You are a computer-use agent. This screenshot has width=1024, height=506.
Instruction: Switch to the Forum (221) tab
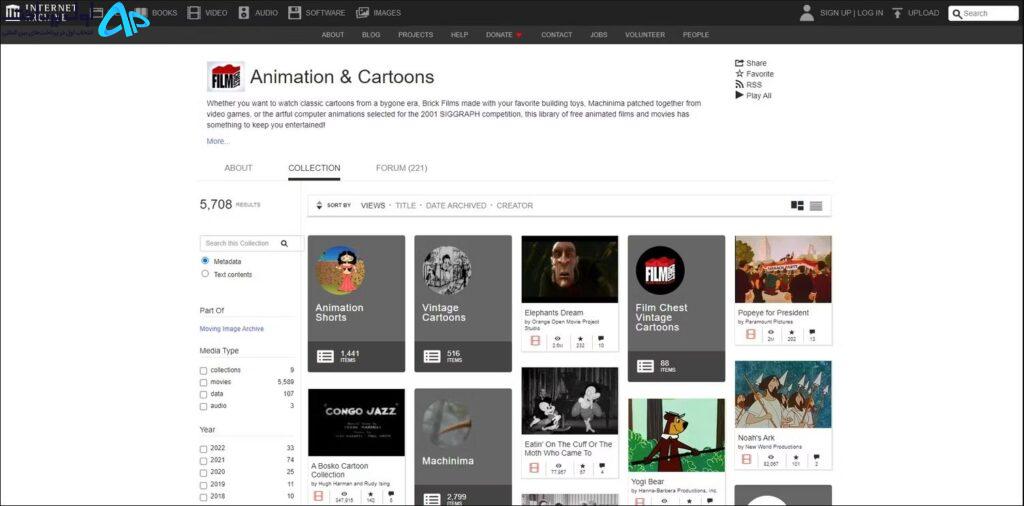402,168
